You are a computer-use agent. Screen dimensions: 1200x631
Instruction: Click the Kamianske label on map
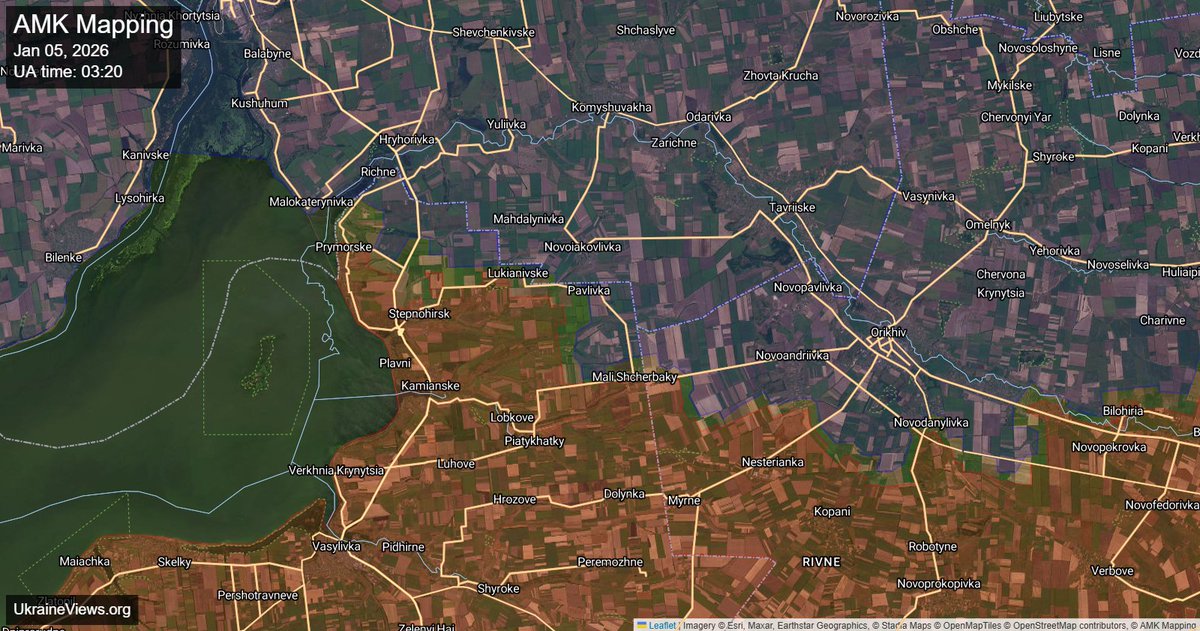pos(430,386)
